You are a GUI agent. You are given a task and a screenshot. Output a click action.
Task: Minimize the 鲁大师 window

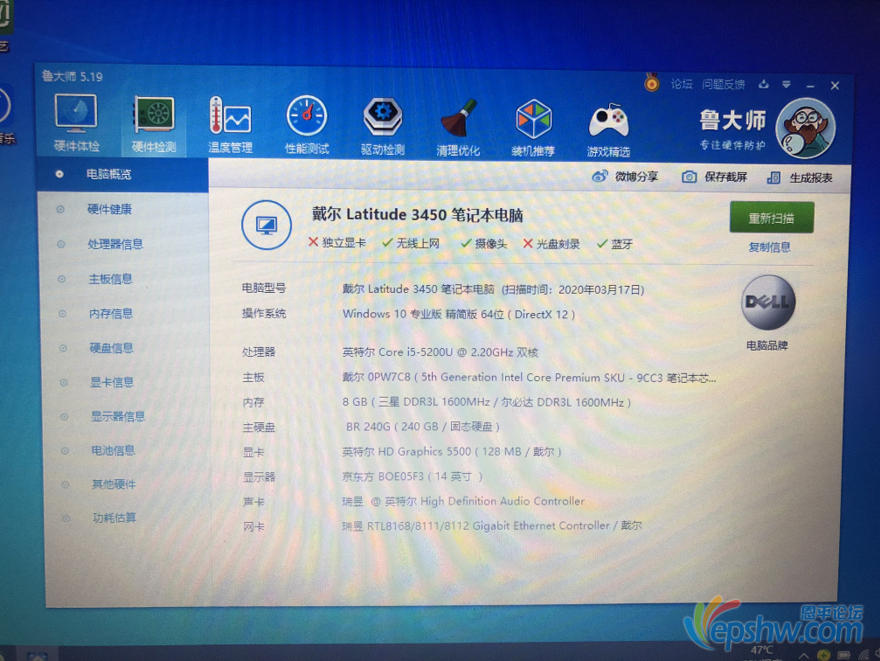(x=810, y=86)
